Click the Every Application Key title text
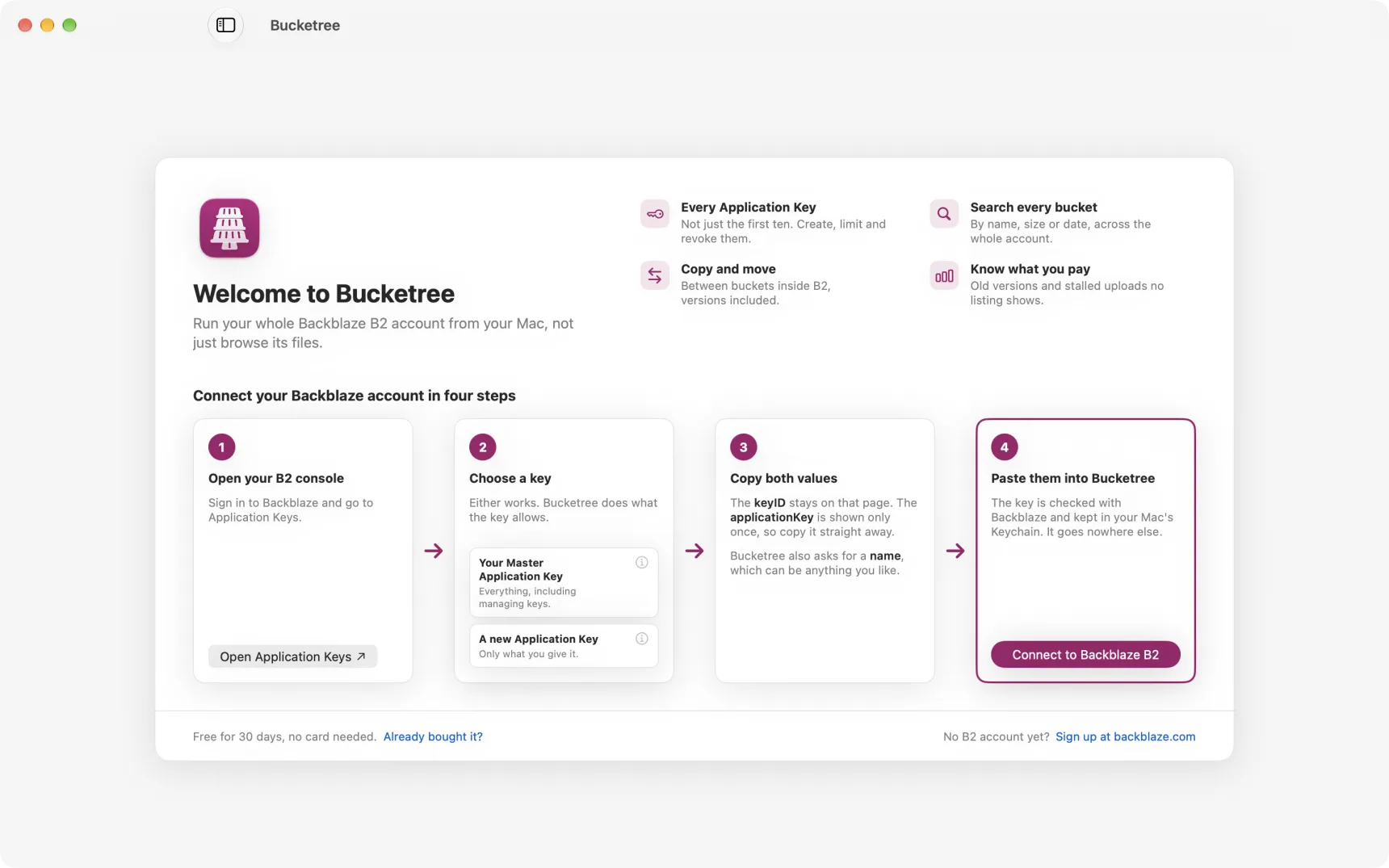1389x868 pixels. pyautogui.click(x=749, y=208)
